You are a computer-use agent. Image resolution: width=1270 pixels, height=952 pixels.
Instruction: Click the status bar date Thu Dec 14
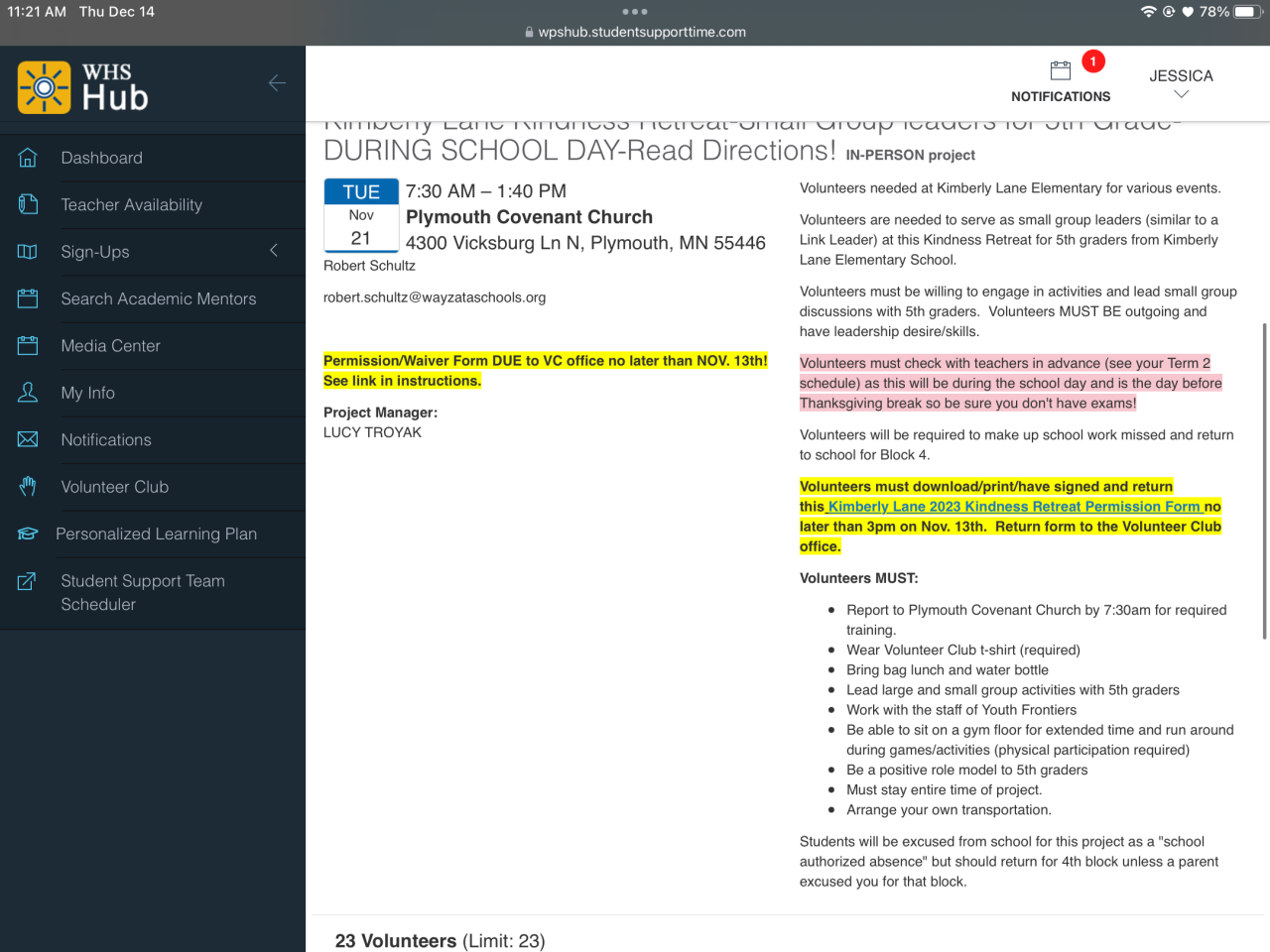coord(117,12)
